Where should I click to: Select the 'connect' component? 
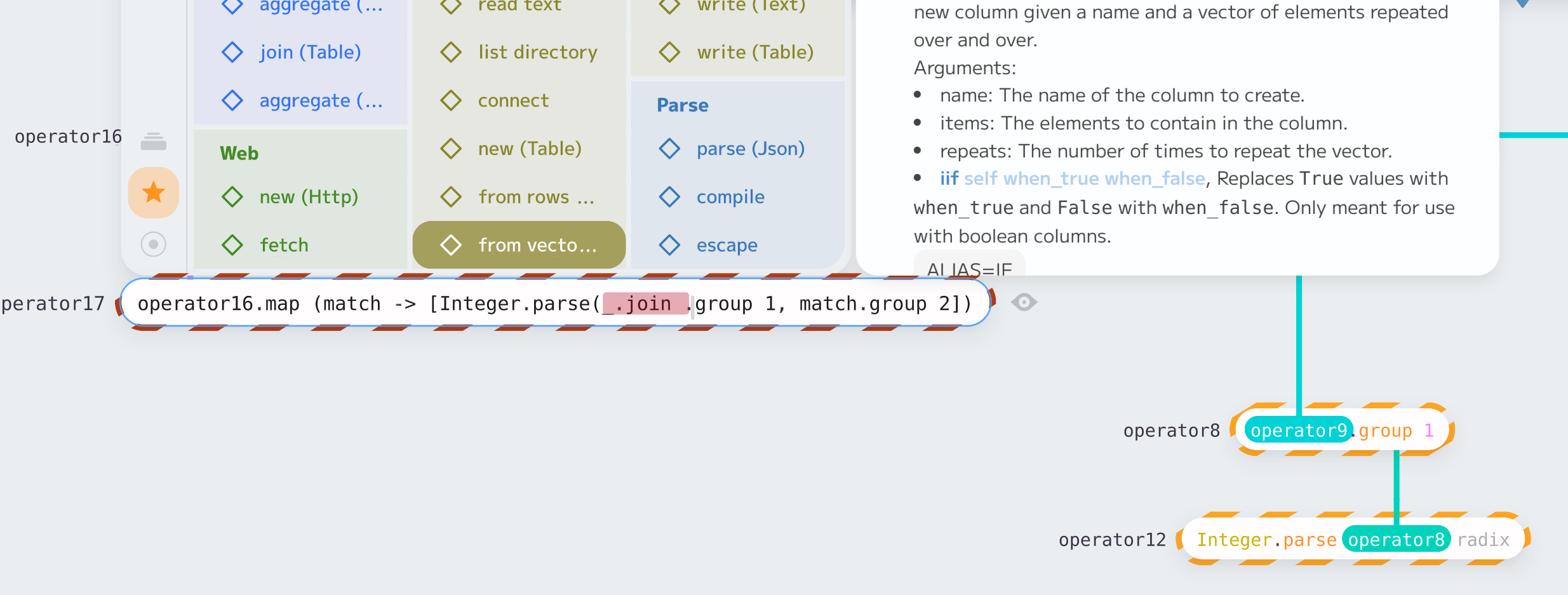[x=513, y=100]
